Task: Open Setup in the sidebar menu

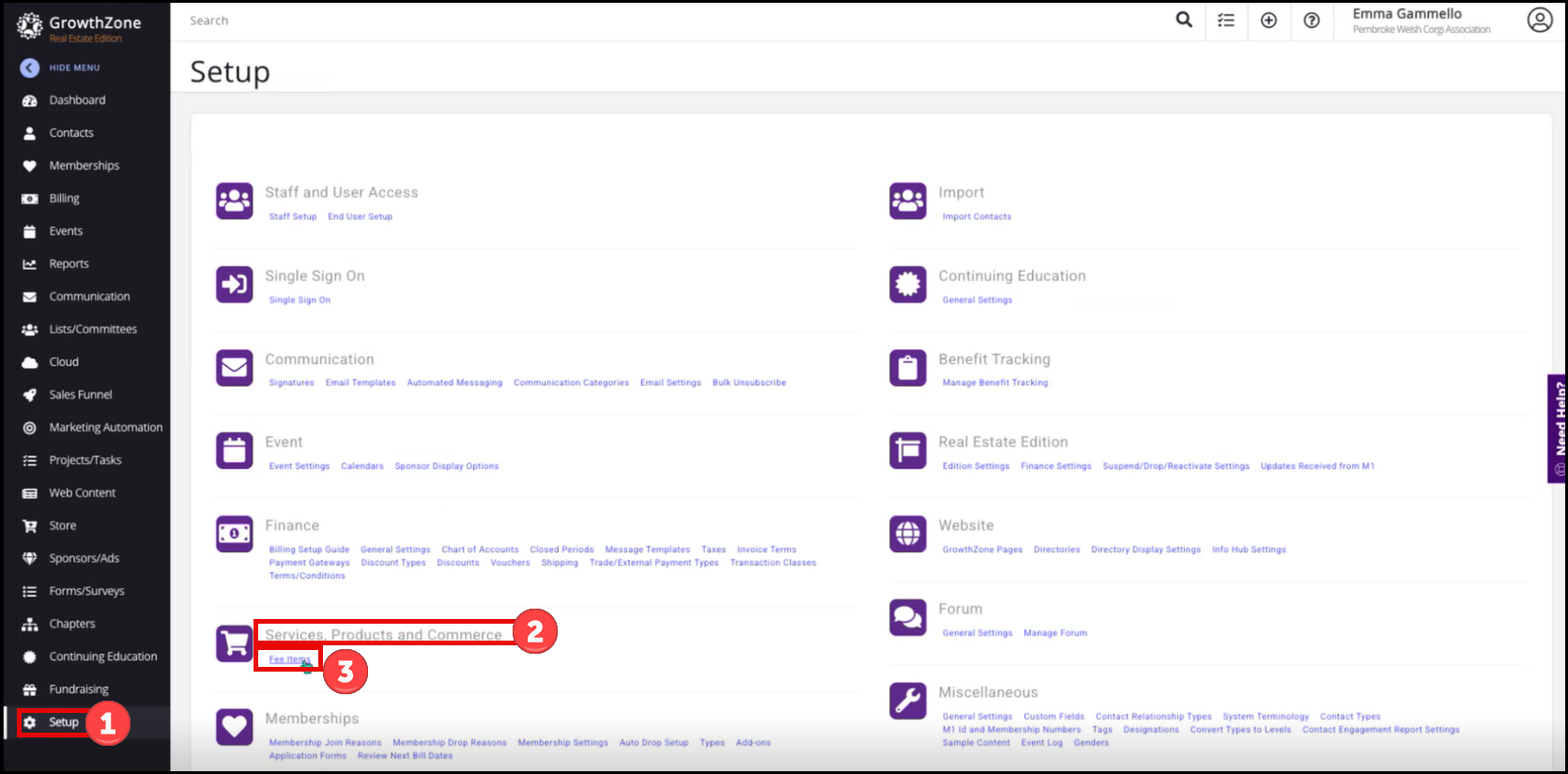Action: [63, 722]
